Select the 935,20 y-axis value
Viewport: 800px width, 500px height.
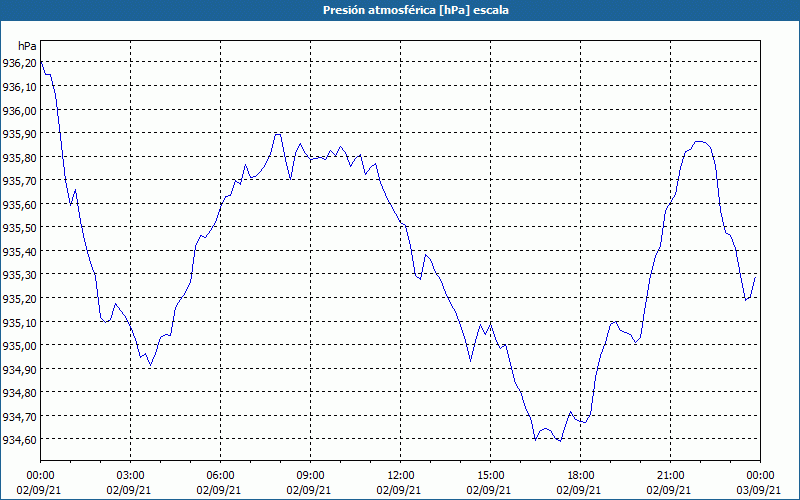pyautogui.click(x=19, y=299)
